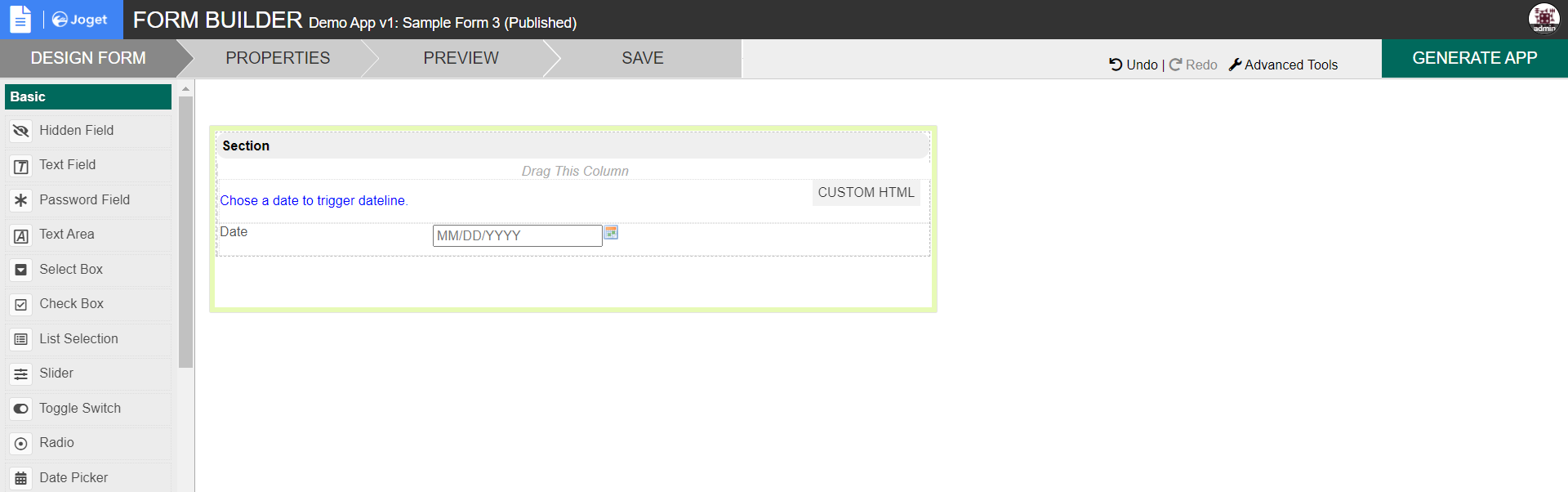Open the Preview step
The height and width of the screenshot is (492, 1568).
(461, 58)
